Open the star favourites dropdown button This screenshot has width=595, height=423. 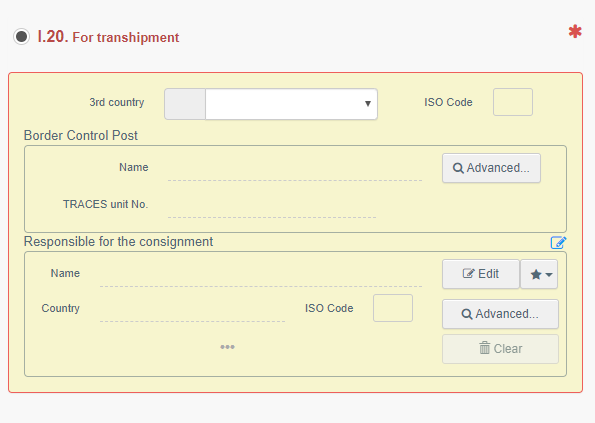click(x=539, y=274)
